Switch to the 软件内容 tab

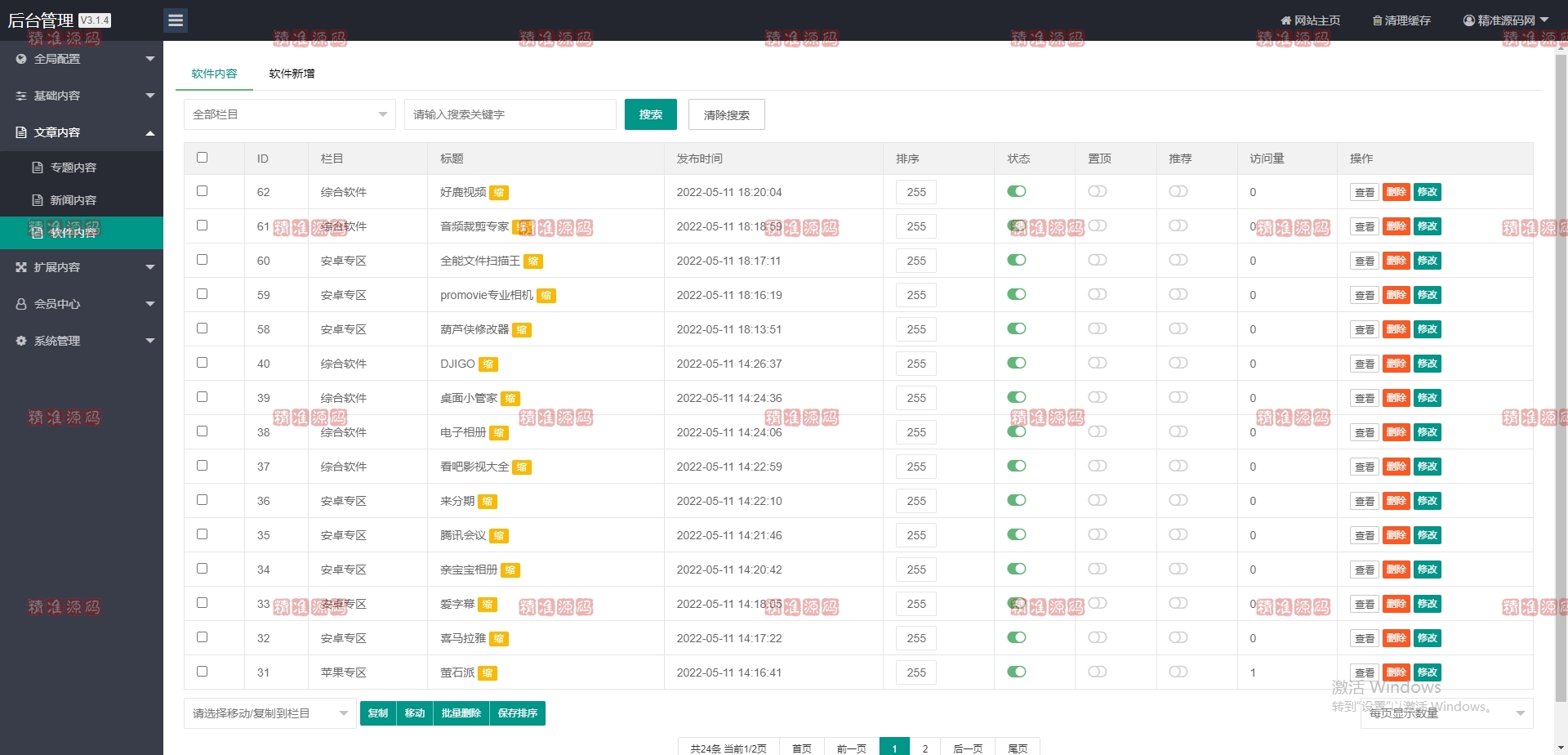(x=214, y=74)
